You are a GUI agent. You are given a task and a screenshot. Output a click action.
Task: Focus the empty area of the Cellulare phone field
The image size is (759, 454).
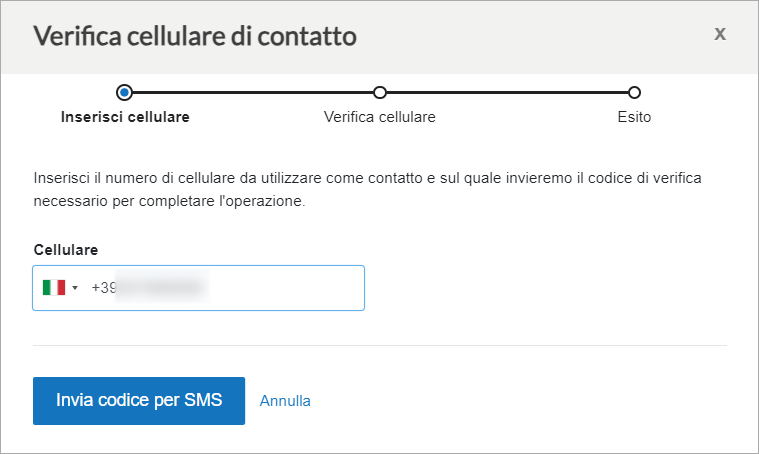pos(286,288)
